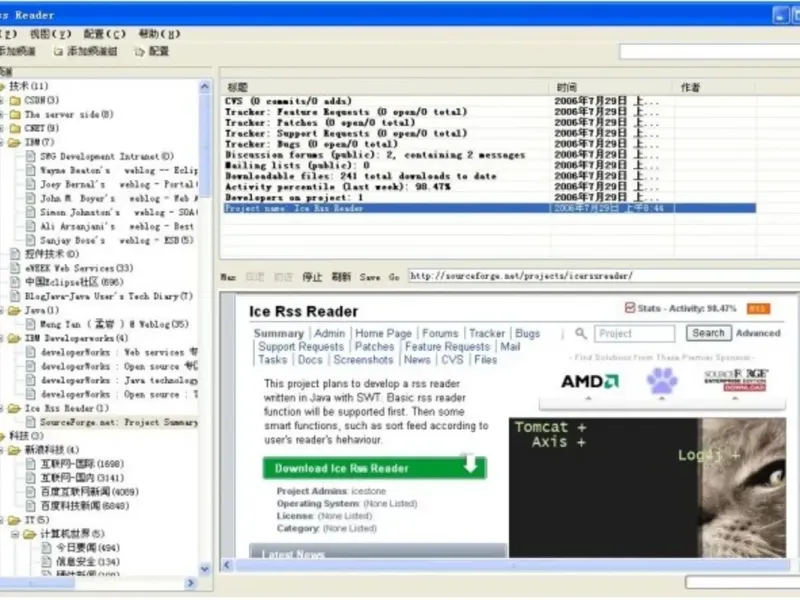Click the icon beside the 配置 toolbar button
The width and height of the screenshot is (800, 600).
[x=139, y=52]
